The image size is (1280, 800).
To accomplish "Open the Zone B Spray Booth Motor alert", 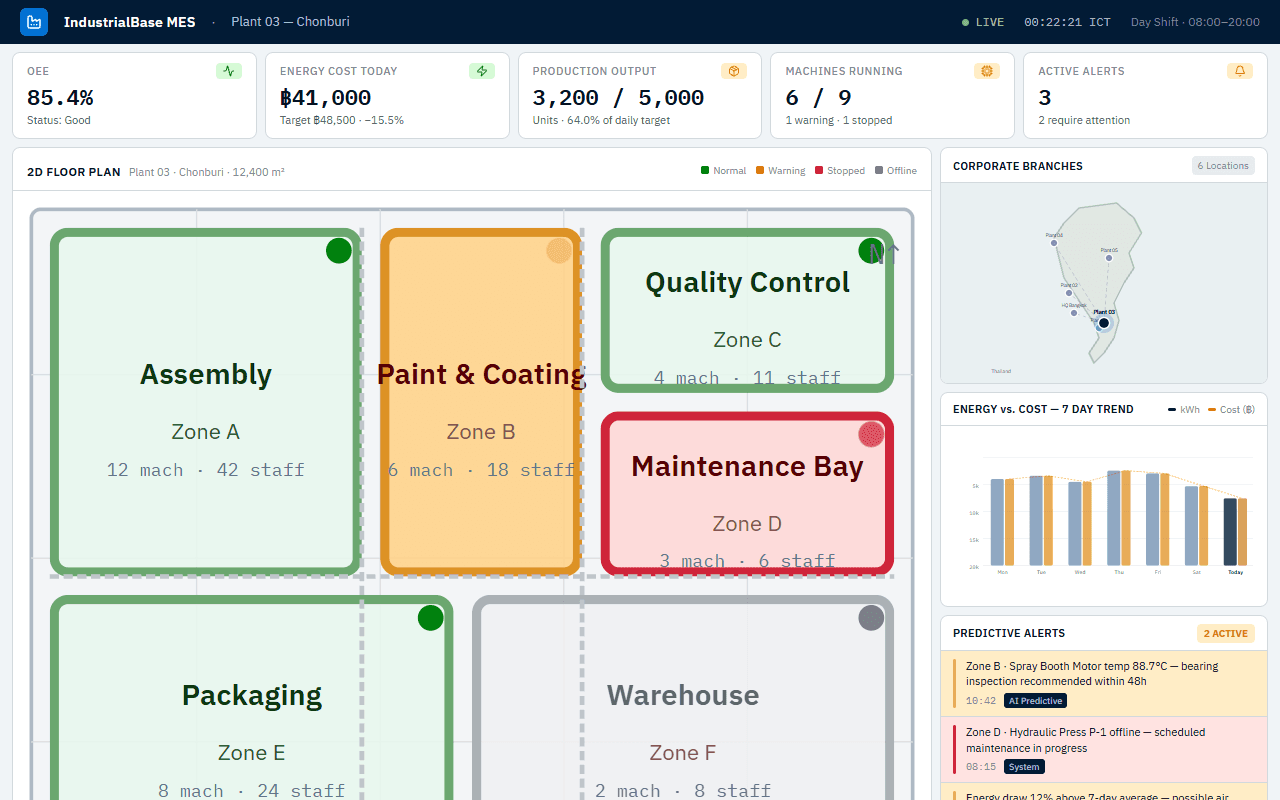I will tap(1104, 683).
